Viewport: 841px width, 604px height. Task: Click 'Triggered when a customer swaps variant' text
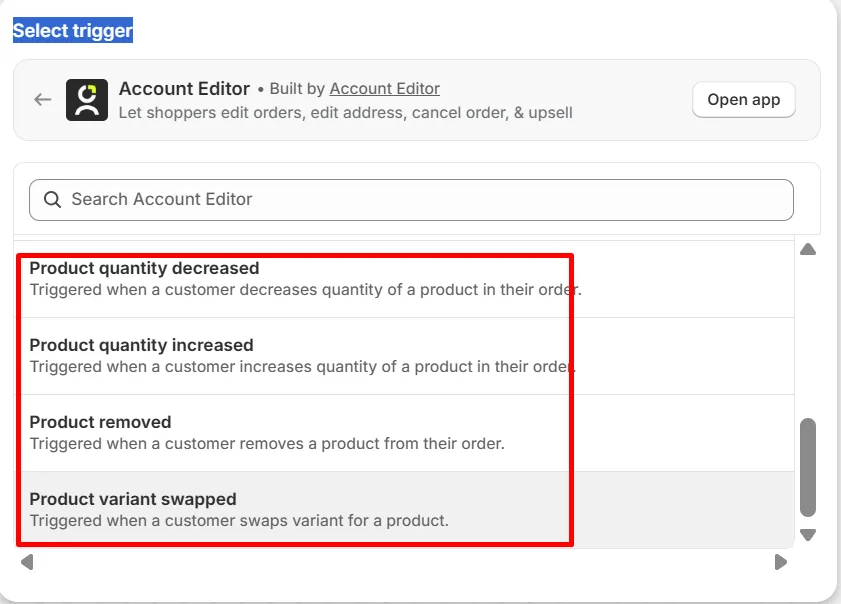[239, 520]
